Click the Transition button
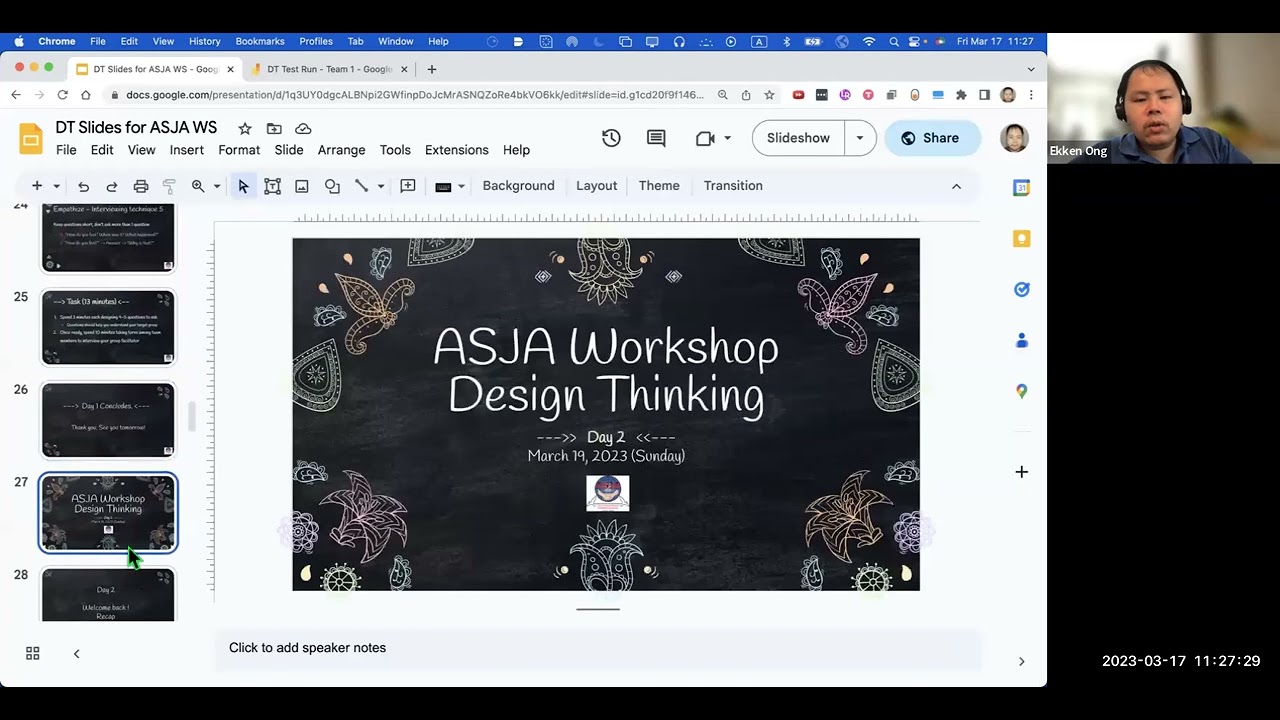This screenshot has width=1280, height=720. coord(733,186)
